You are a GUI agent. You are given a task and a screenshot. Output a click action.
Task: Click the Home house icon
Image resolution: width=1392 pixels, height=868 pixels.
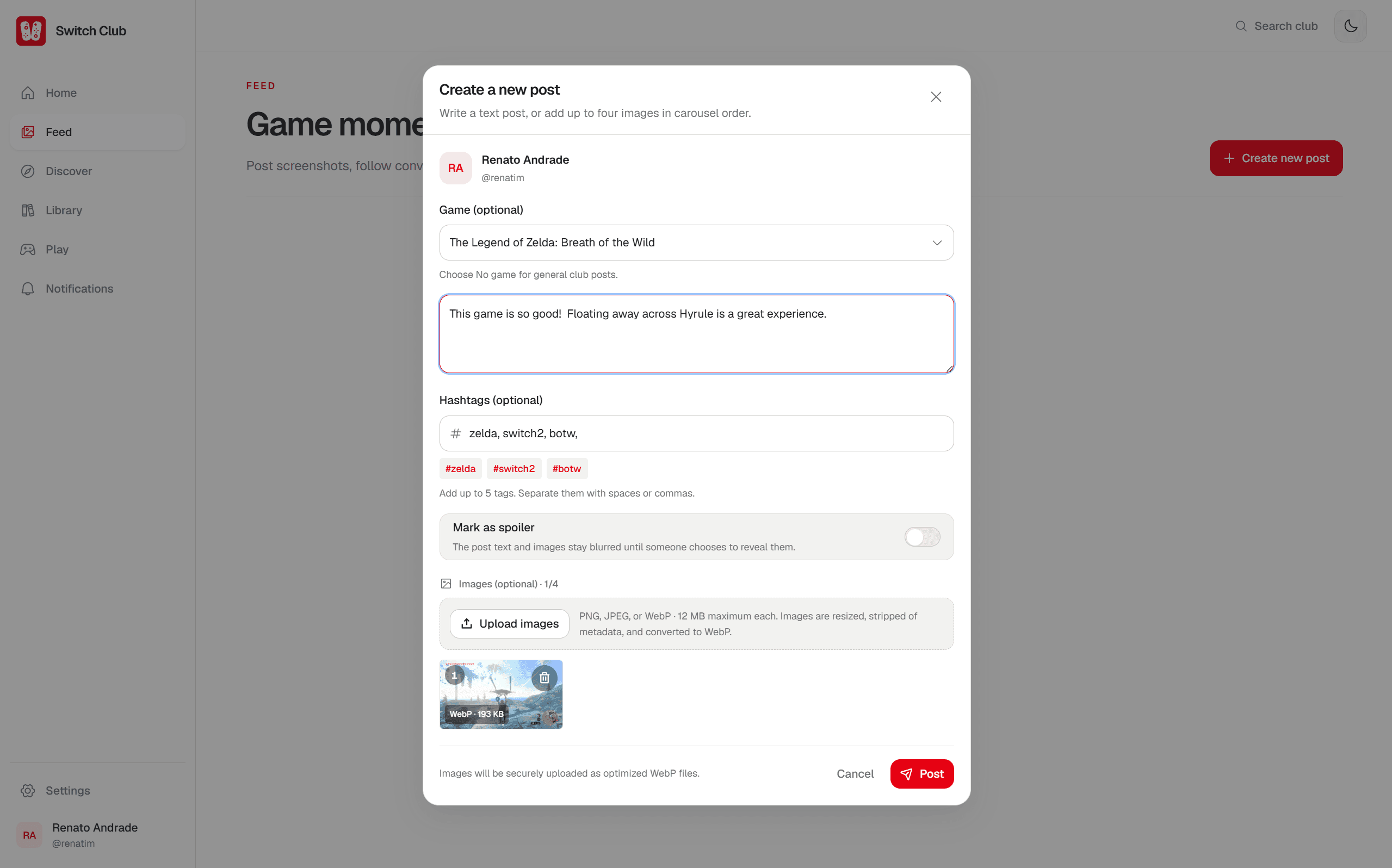tap(28, 93)
